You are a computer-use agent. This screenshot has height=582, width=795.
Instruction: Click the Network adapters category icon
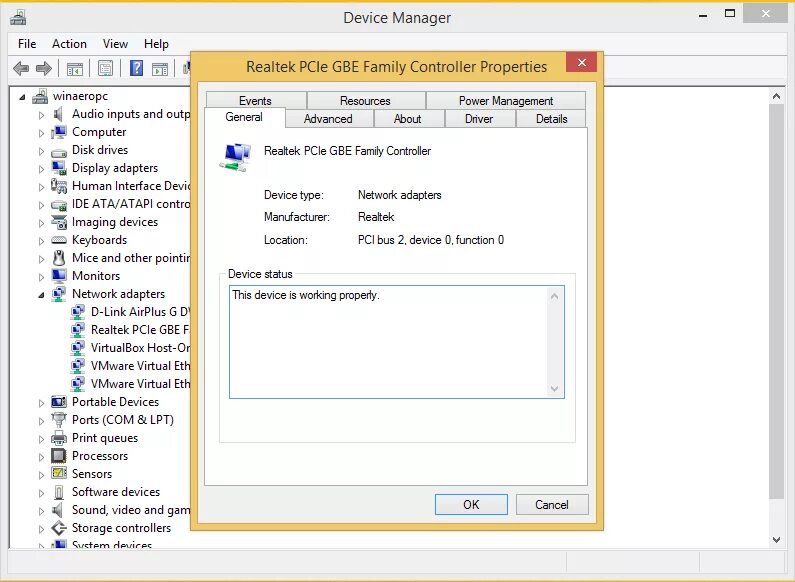pyautogui.click(x=59, y=294)
